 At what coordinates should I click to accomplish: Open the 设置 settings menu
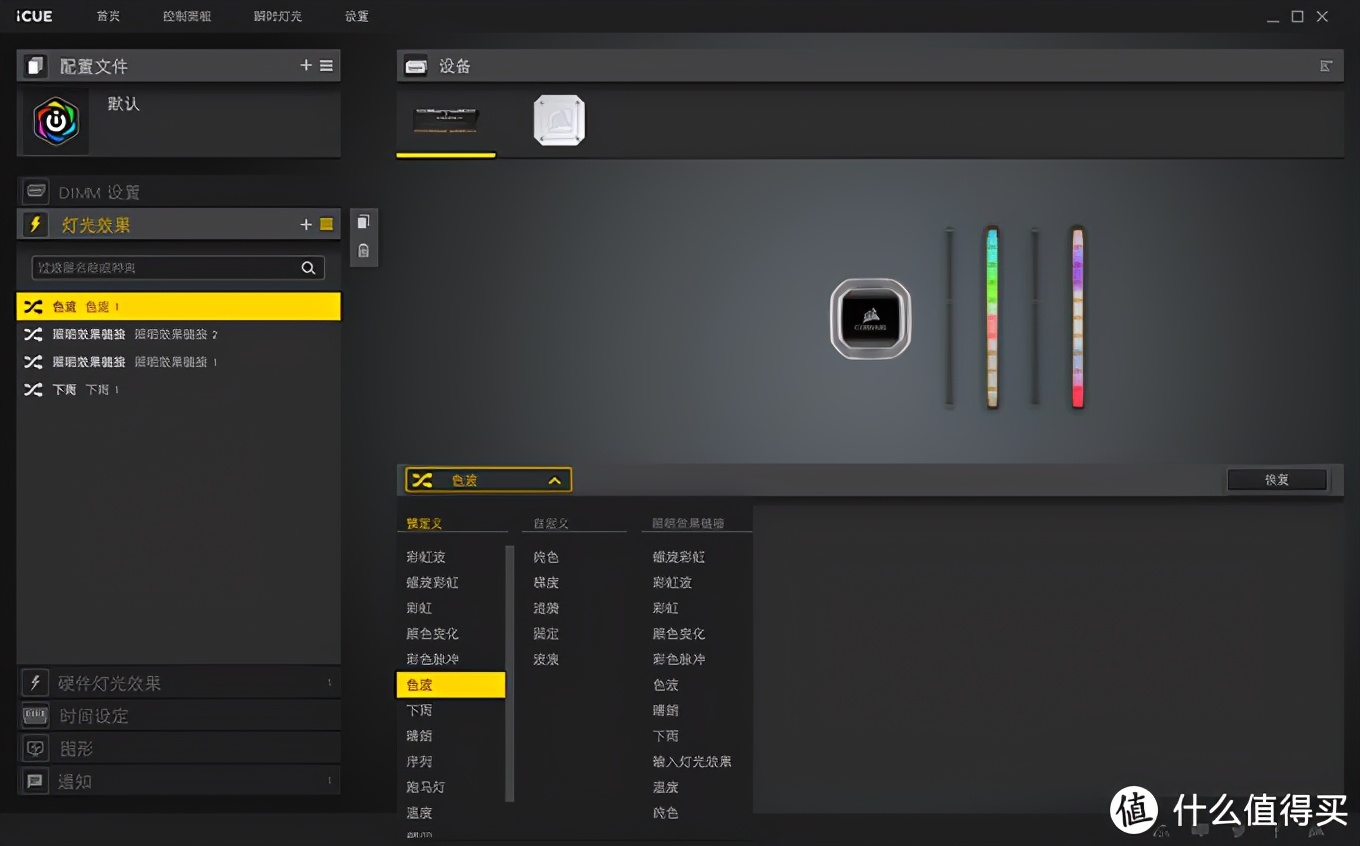[x=356, y=16]
